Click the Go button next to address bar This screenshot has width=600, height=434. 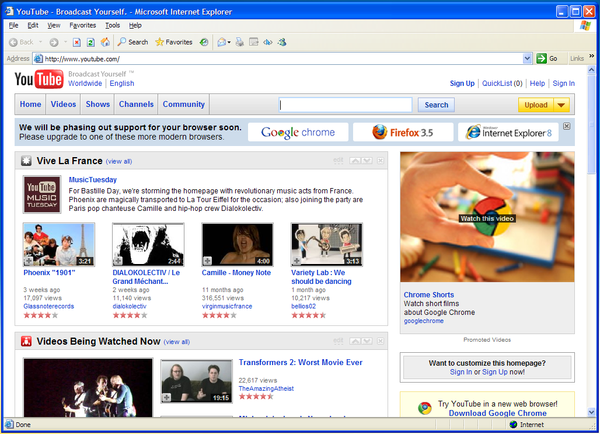[547, 59]
